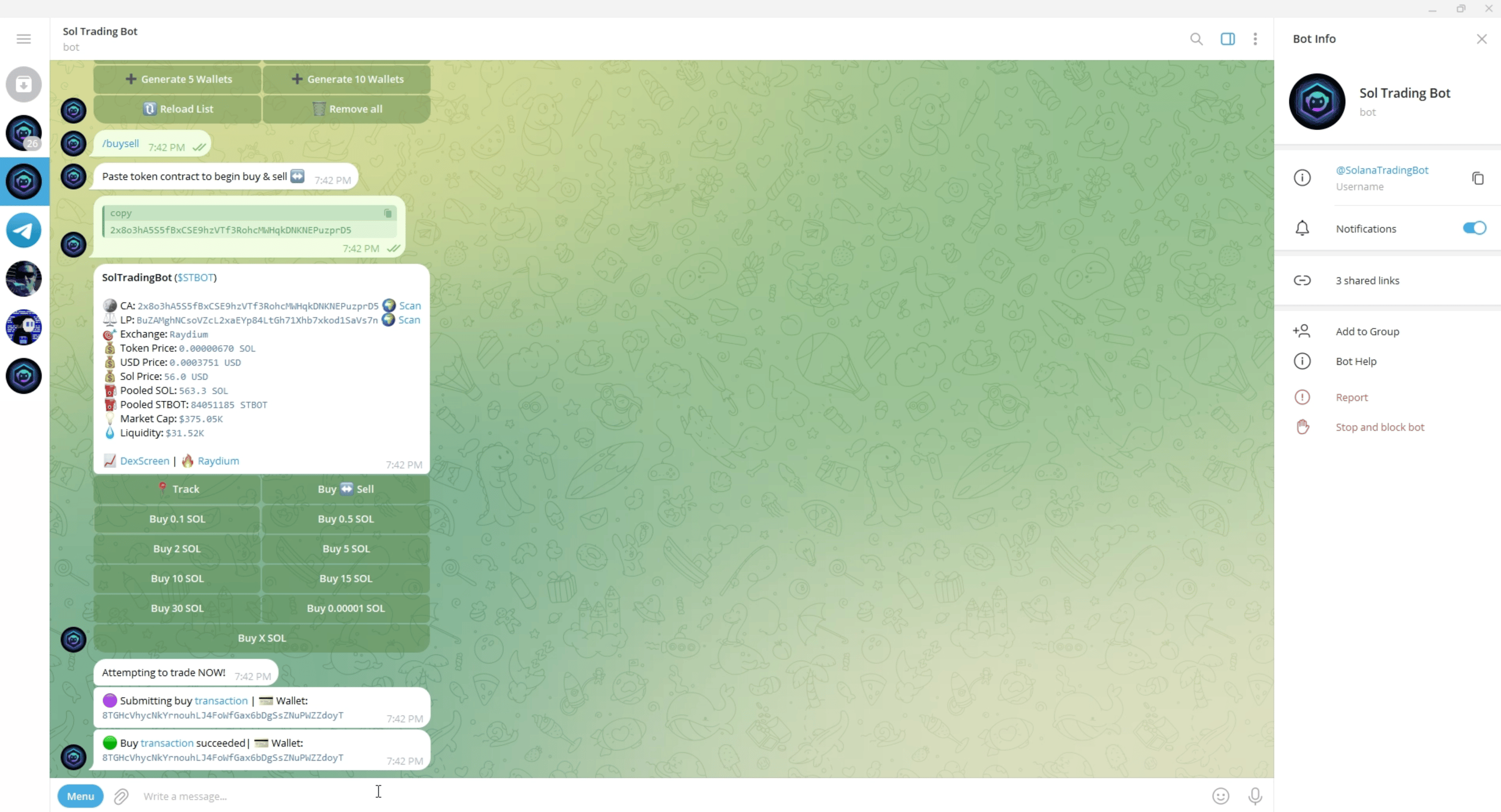Click the Buy 0.1 SOL button
This screenshot has width=1501, height=812.
[x=177, y=518]
